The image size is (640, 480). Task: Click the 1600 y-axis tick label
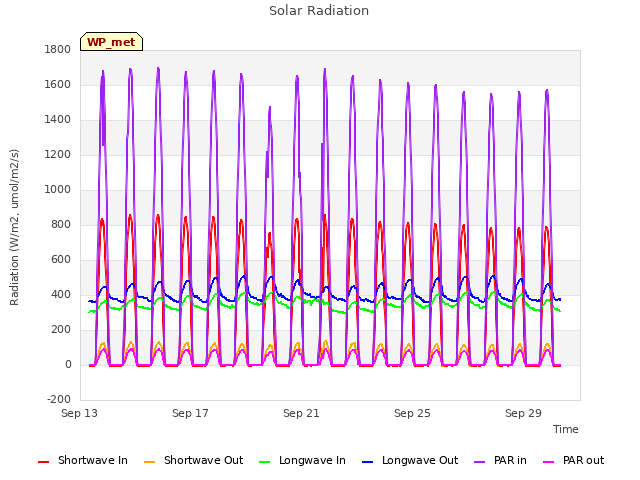tap(58, 84)
